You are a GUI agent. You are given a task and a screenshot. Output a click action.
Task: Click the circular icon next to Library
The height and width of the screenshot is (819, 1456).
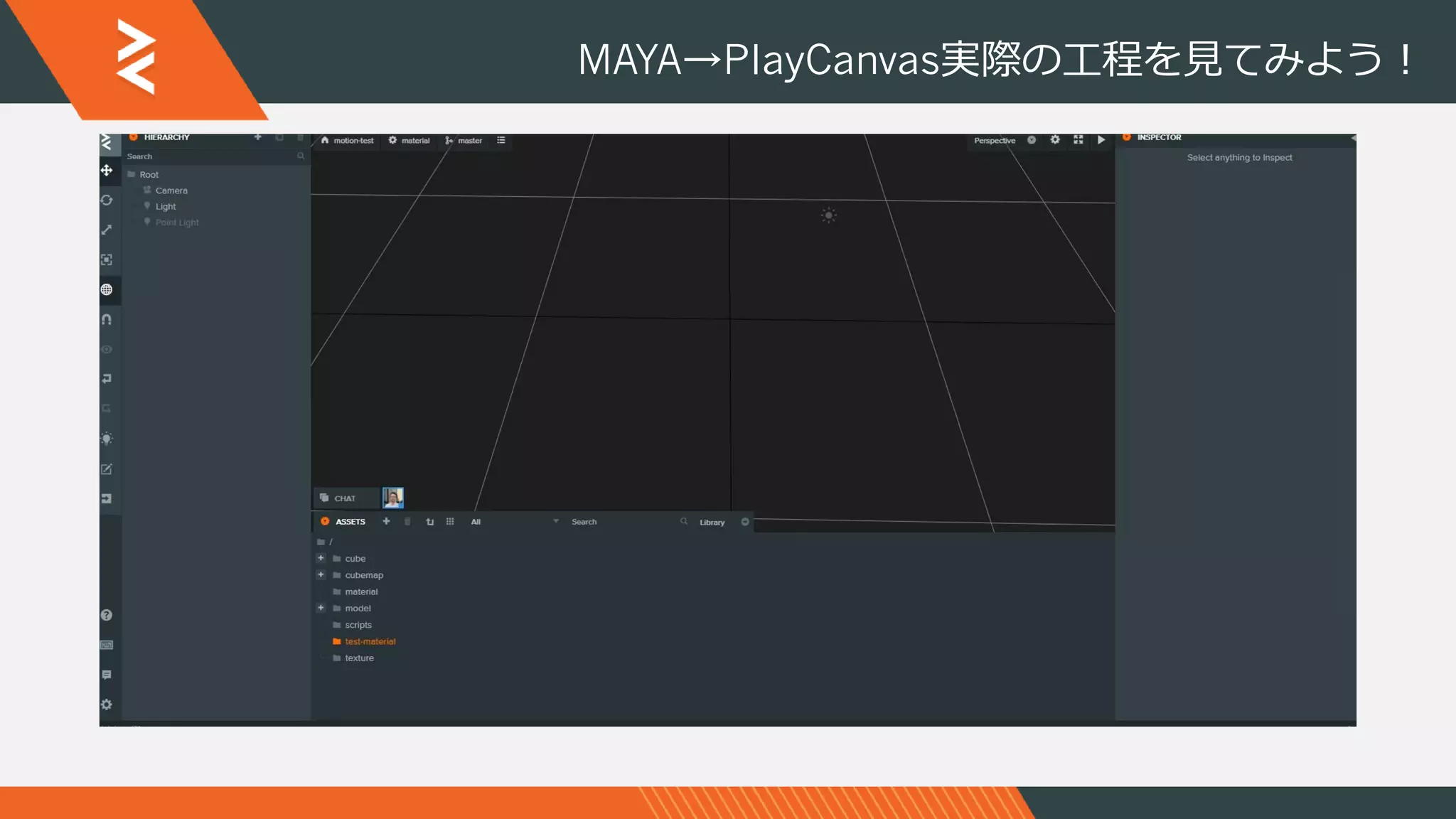click(745, 522)
